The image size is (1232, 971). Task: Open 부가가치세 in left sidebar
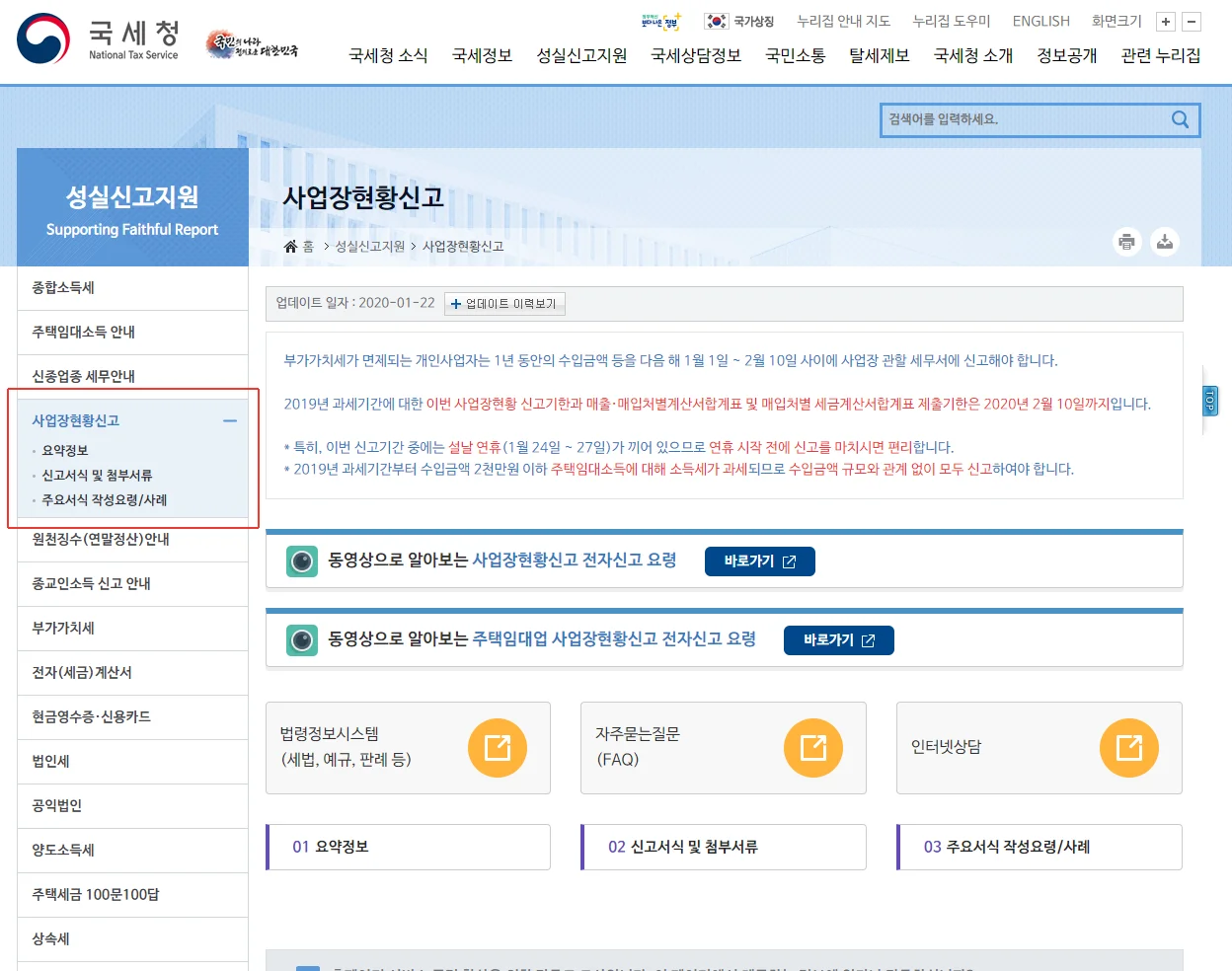pyautogui.click(x=63, y=629)
